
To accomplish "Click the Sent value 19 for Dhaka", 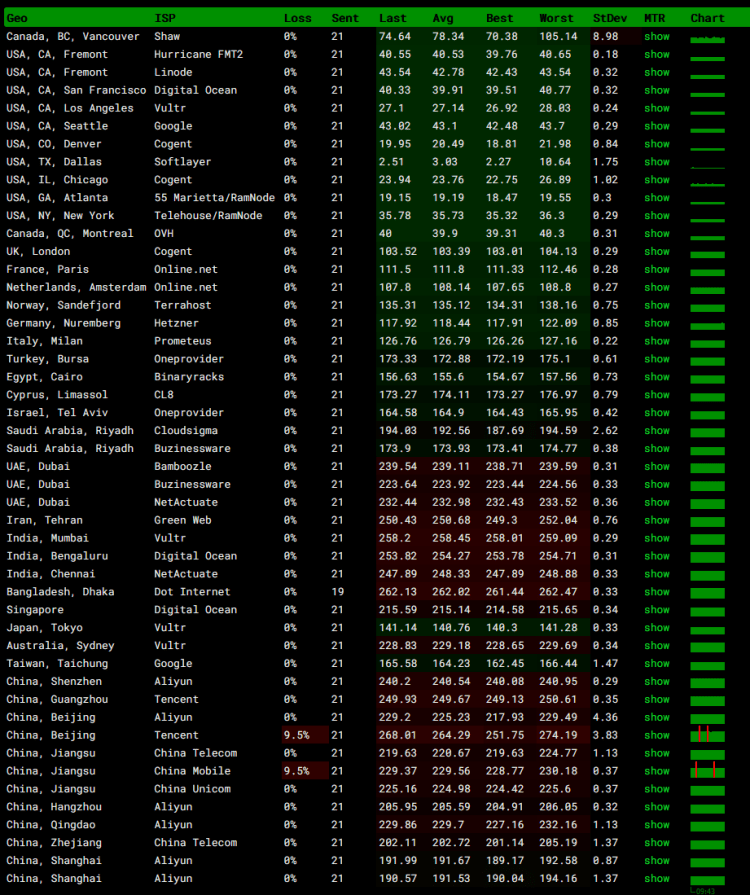I will [x=337, y=592].
